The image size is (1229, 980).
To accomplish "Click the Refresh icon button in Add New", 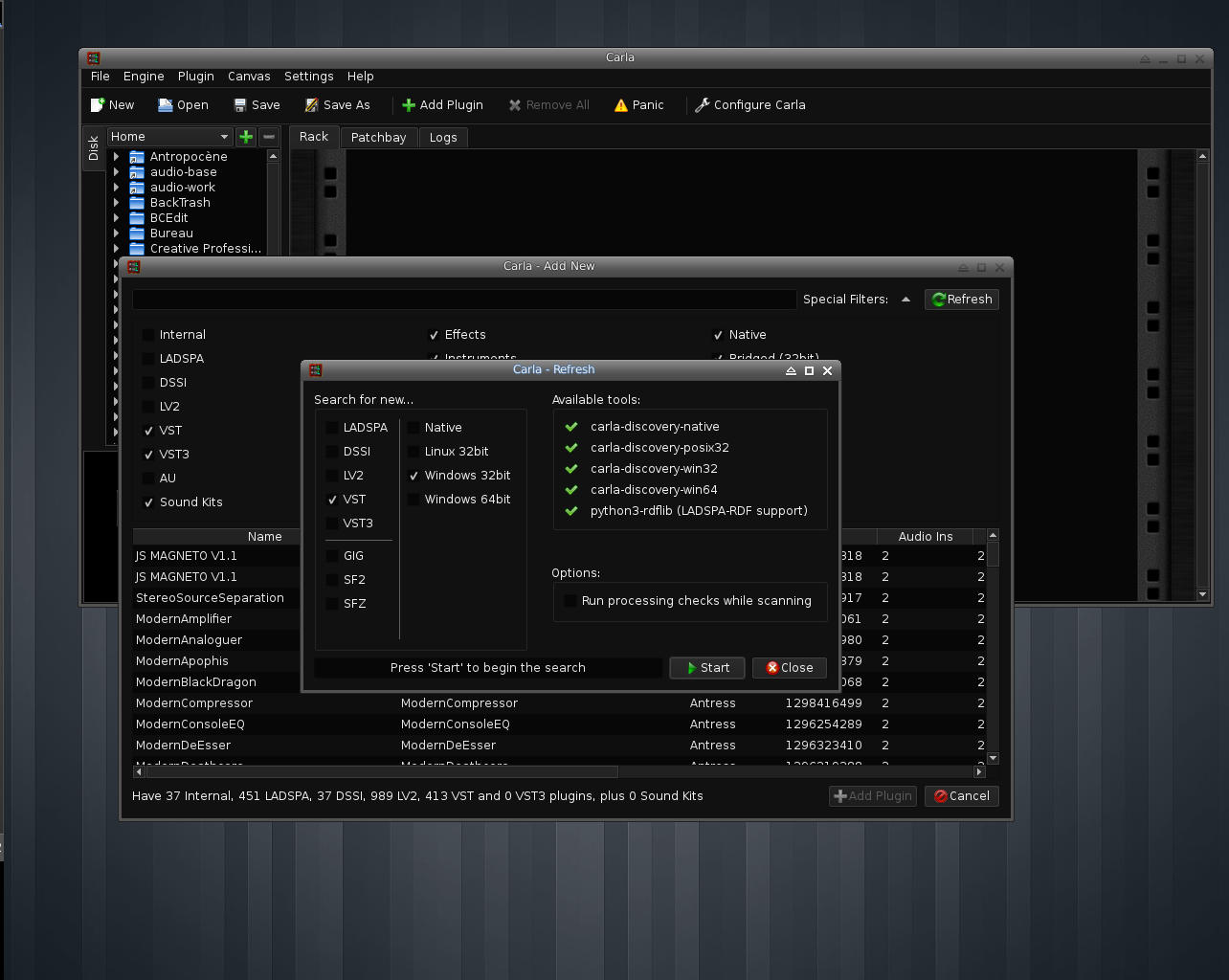I will pyautogui.click(x=961, y=300).
